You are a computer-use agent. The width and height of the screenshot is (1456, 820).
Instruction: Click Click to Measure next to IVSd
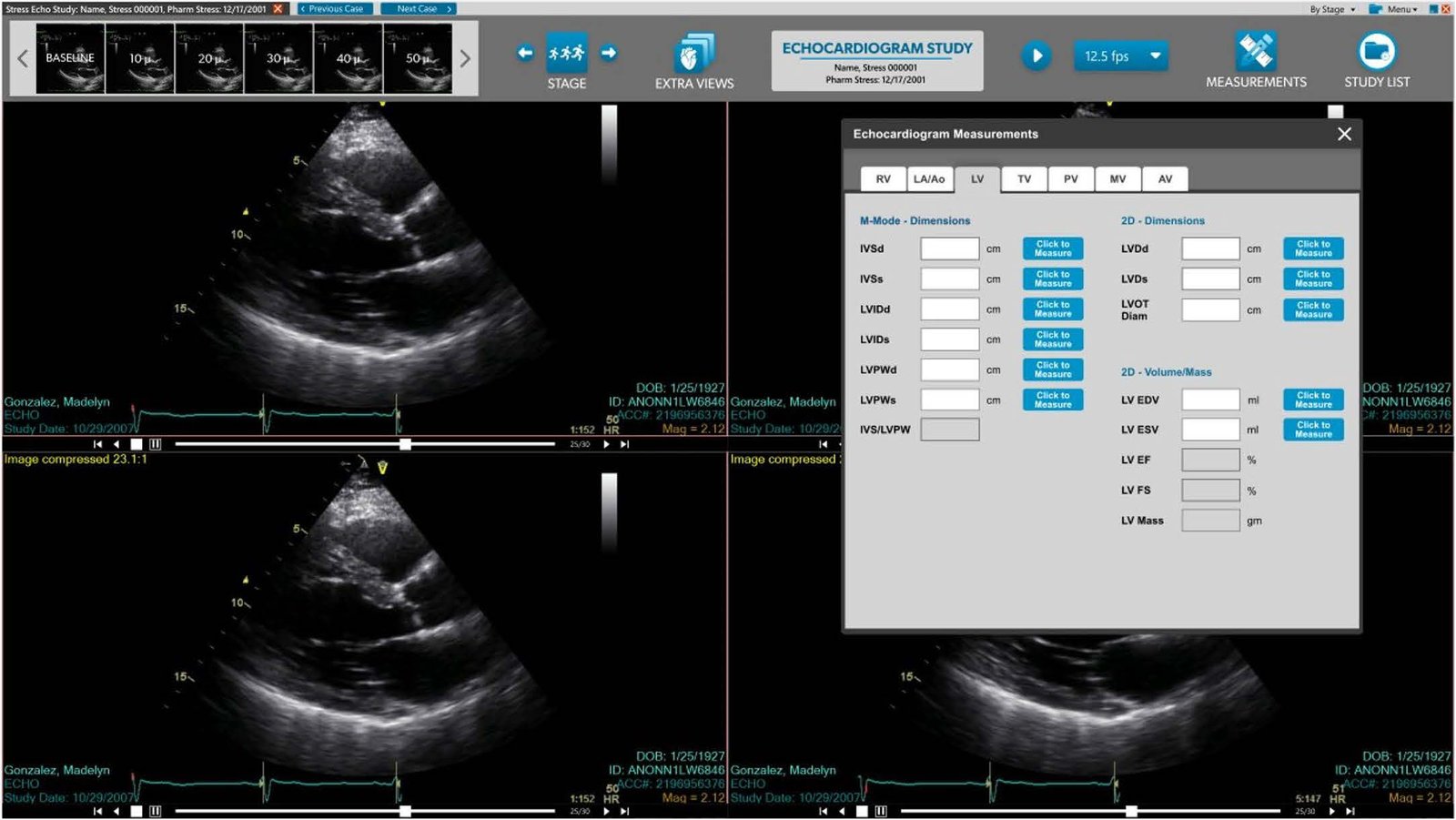[x=1053, y=248]
